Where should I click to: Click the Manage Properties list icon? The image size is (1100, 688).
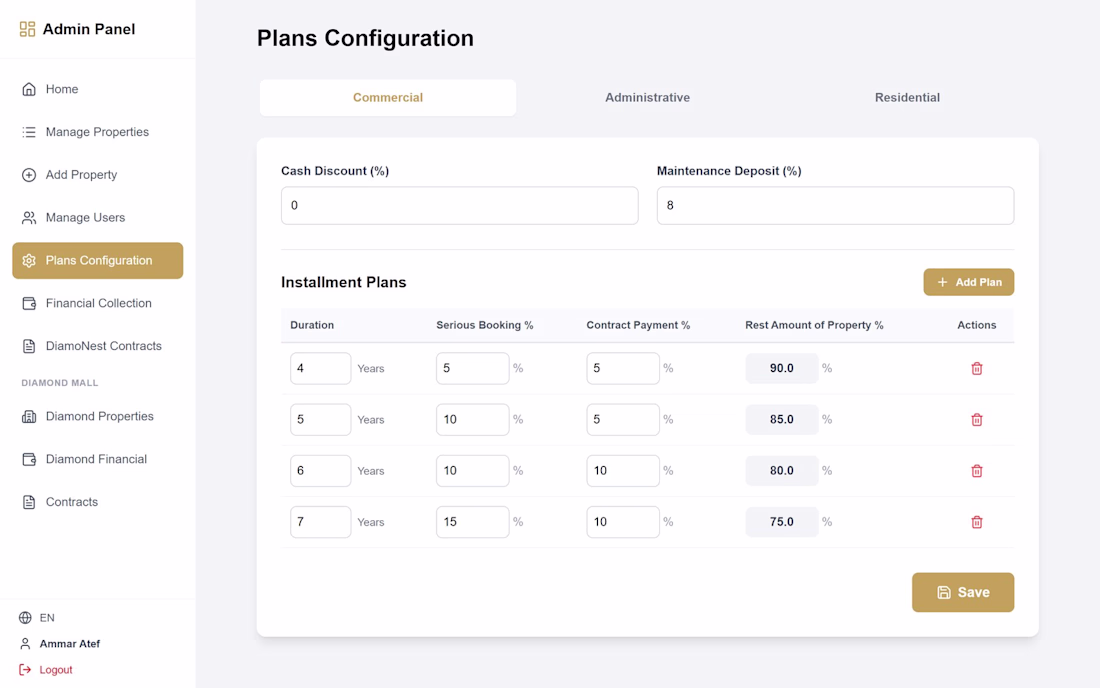coord(29,132)
